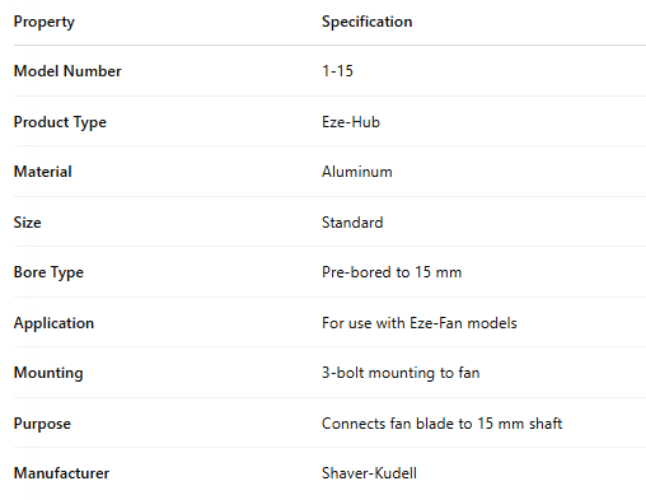
Task: Select the Bore Type label
Action: pos(48,272)
